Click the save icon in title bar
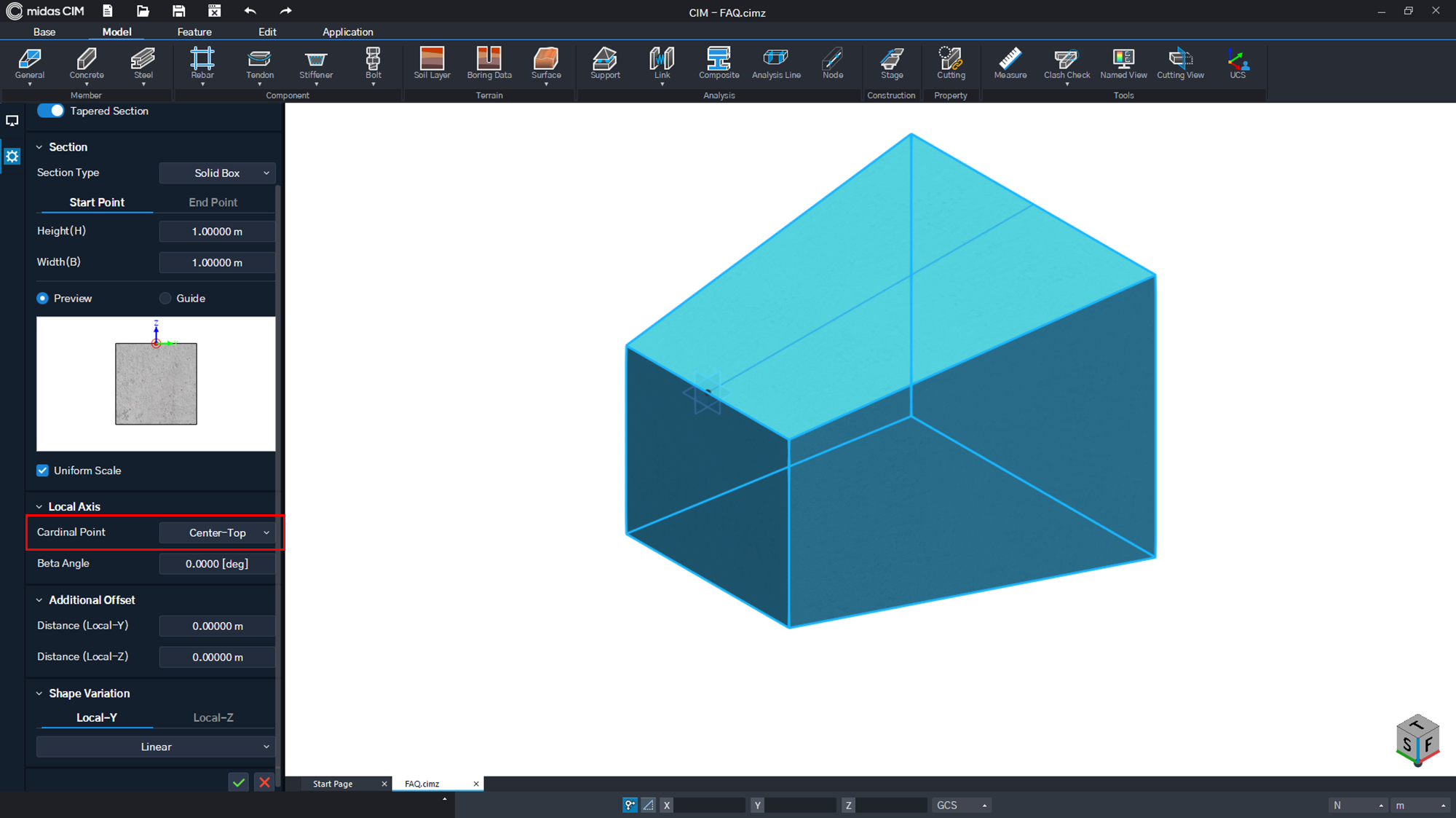Image resolution: width=1456 pixels, height=818 pixels. 178,11
